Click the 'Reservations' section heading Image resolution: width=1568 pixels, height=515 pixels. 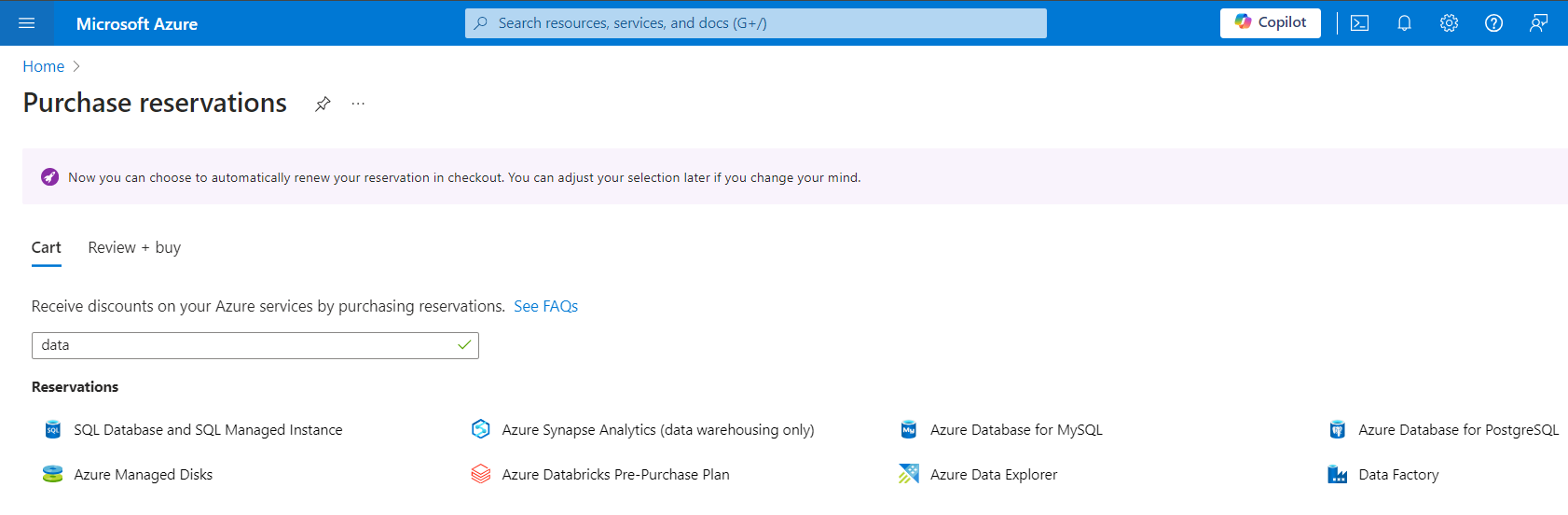pos(75,386)
